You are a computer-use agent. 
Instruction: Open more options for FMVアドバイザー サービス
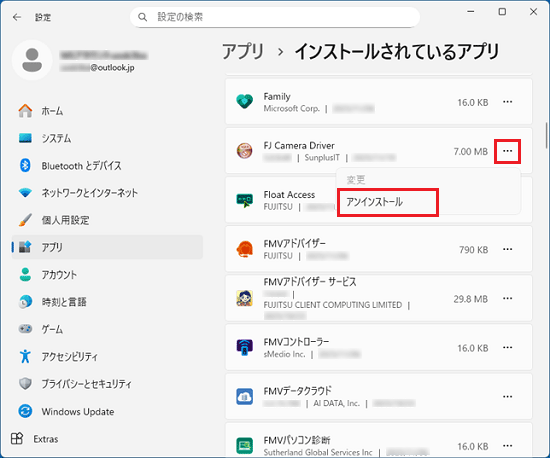coord(508,298)
